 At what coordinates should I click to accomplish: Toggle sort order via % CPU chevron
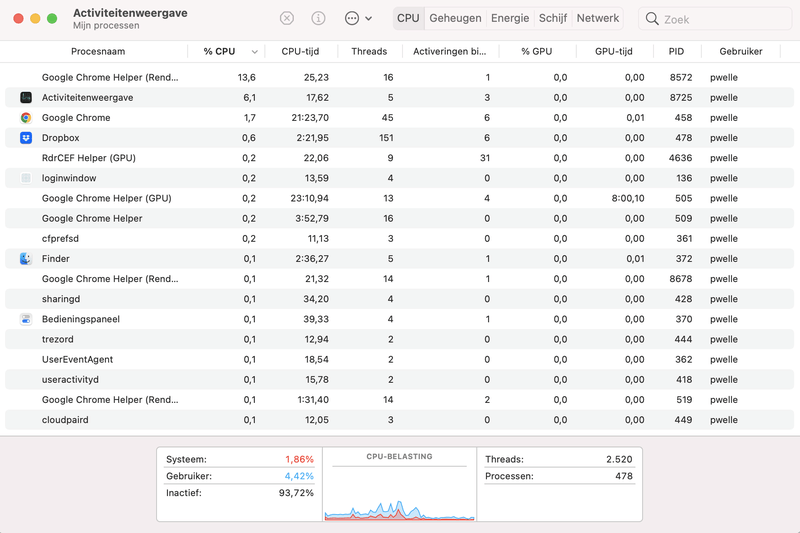coord(254,52)
